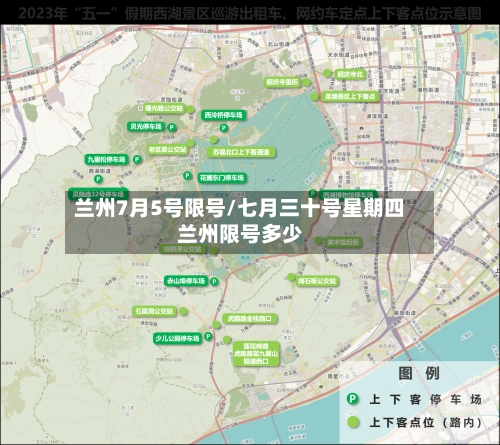
Task: Click the 花圃东门停车场 label
Action: [222, 178]
